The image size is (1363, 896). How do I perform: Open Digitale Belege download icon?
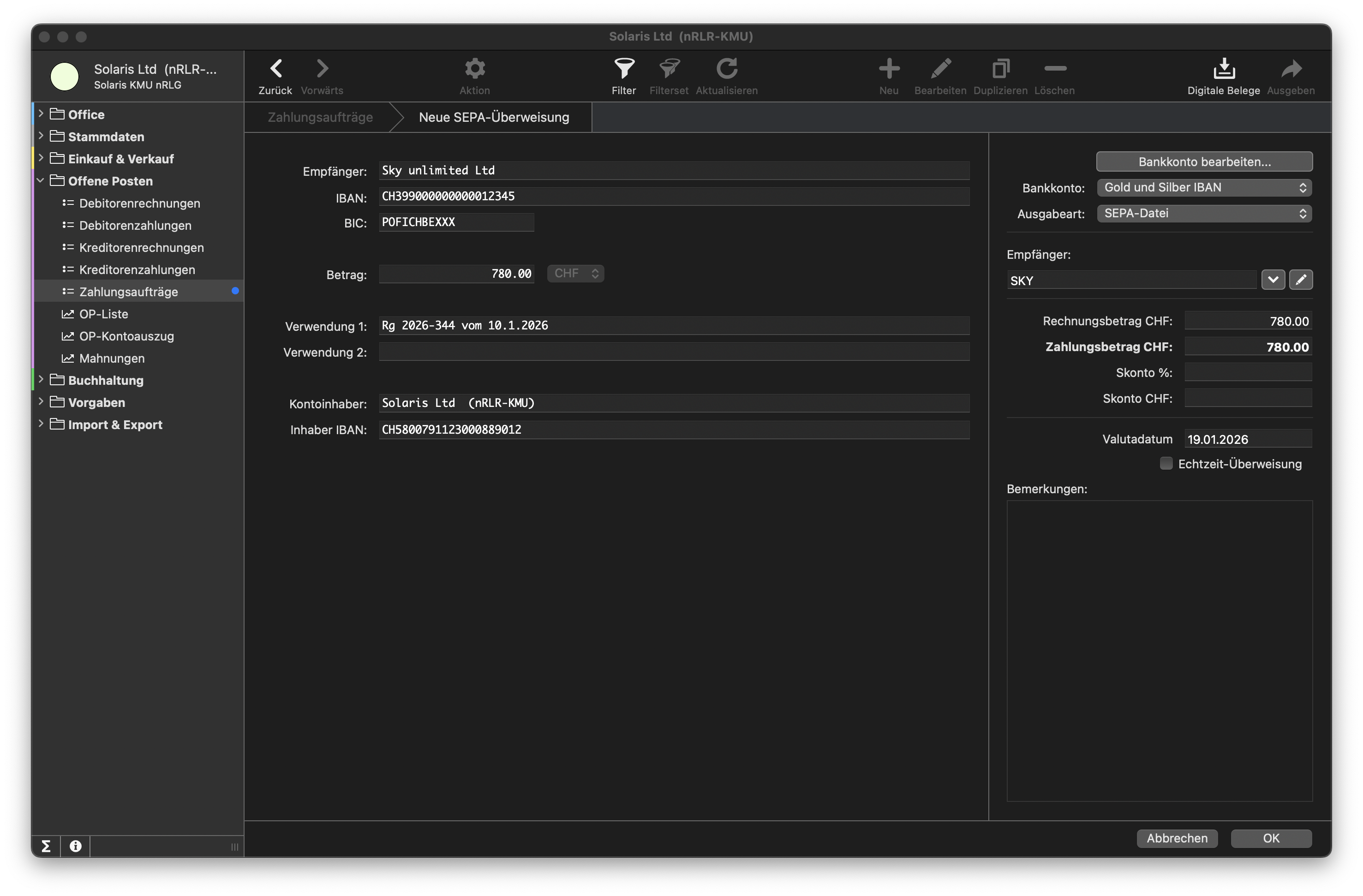[1223, 69]
